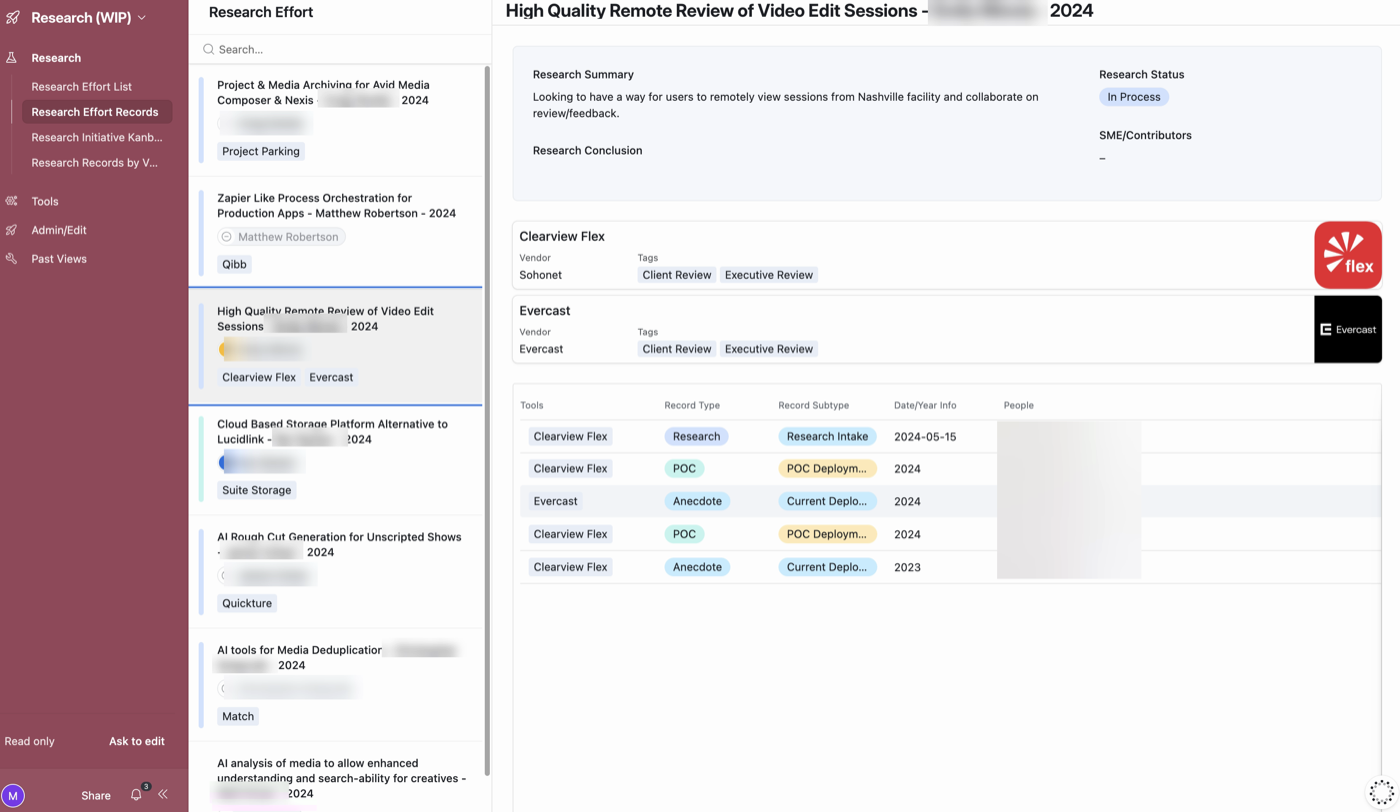The image size is (1400, 812).
Task: Click the Research section flask icon
Action: [x=11, y=58]
